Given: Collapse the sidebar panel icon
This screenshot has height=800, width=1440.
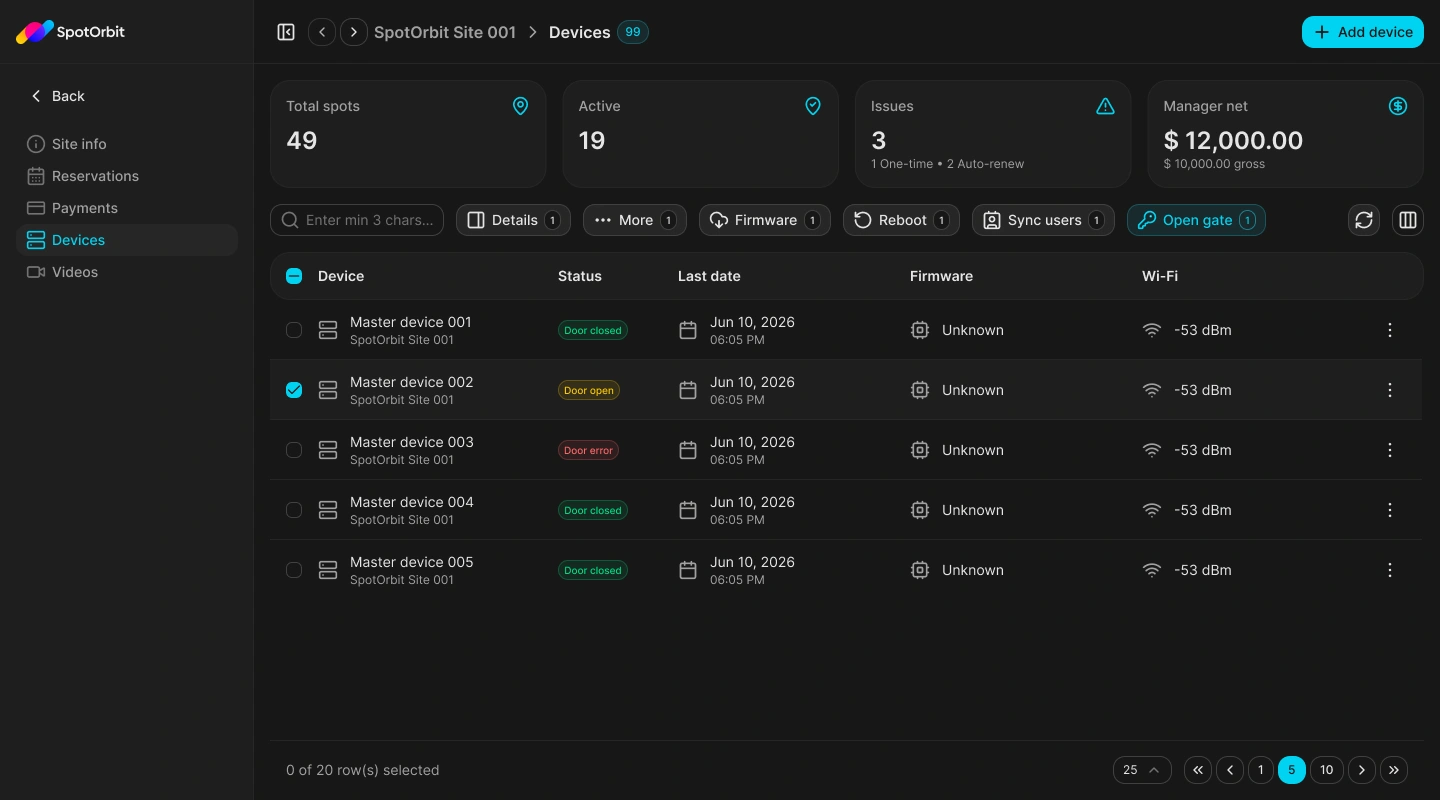Looking at the screenshot, I should click(286, 32).
